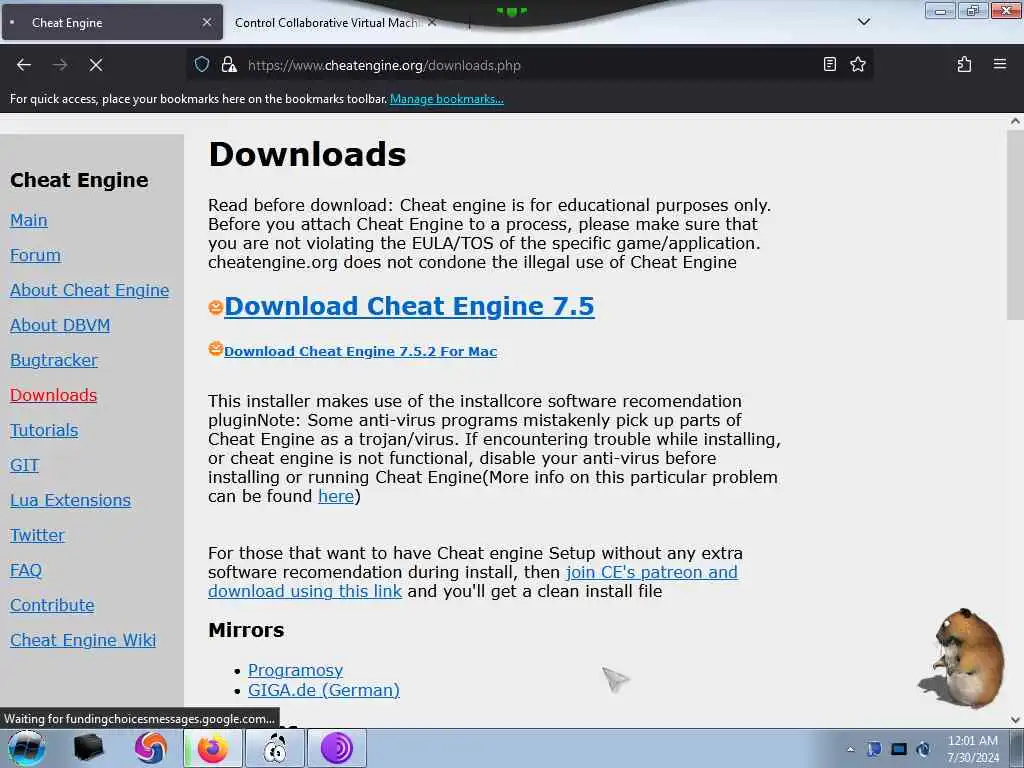Open the Twitter link

(37, 535)
